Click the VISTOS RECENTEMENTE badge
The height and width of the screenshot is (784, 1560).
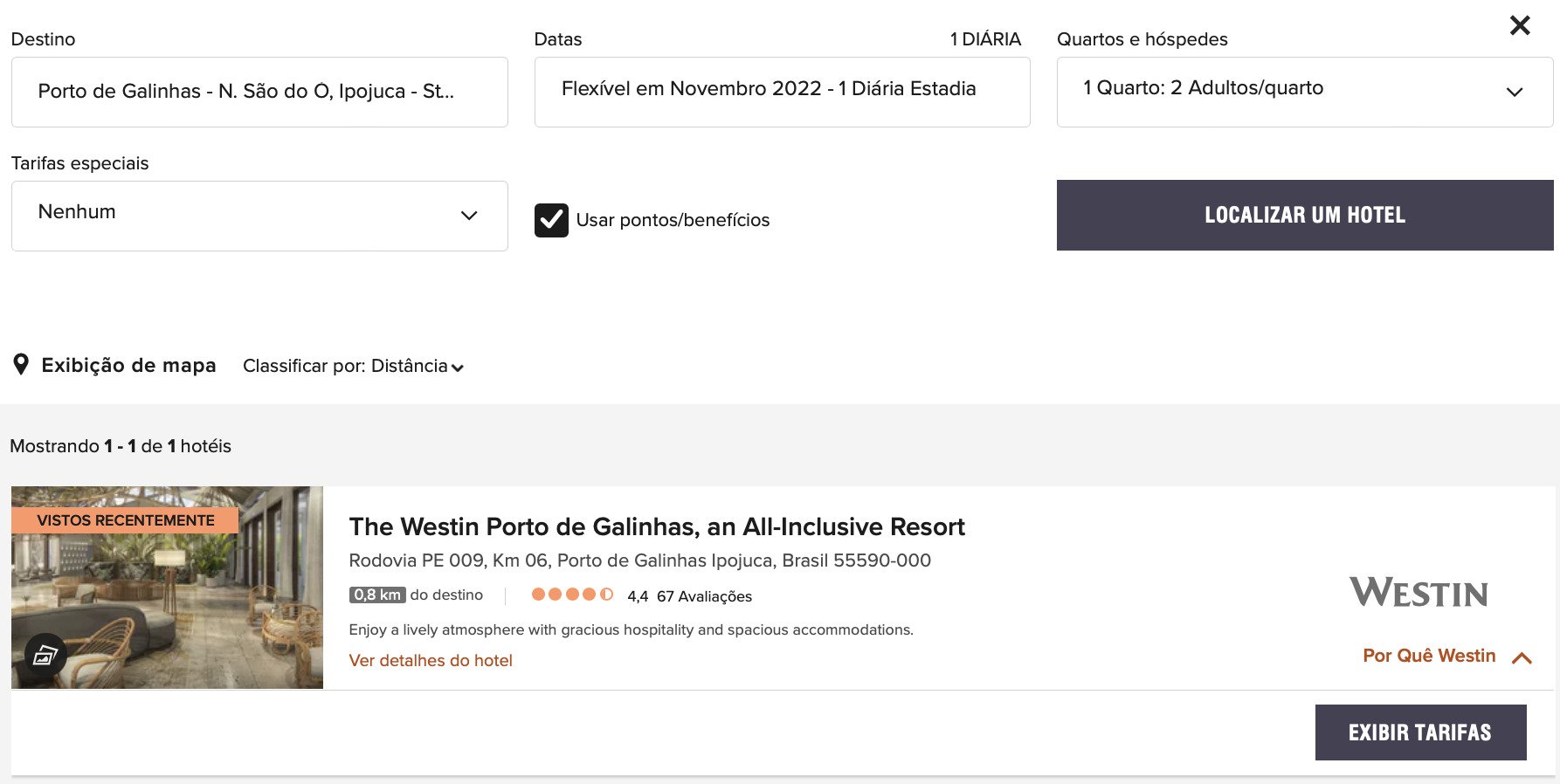tap(125, 520)
